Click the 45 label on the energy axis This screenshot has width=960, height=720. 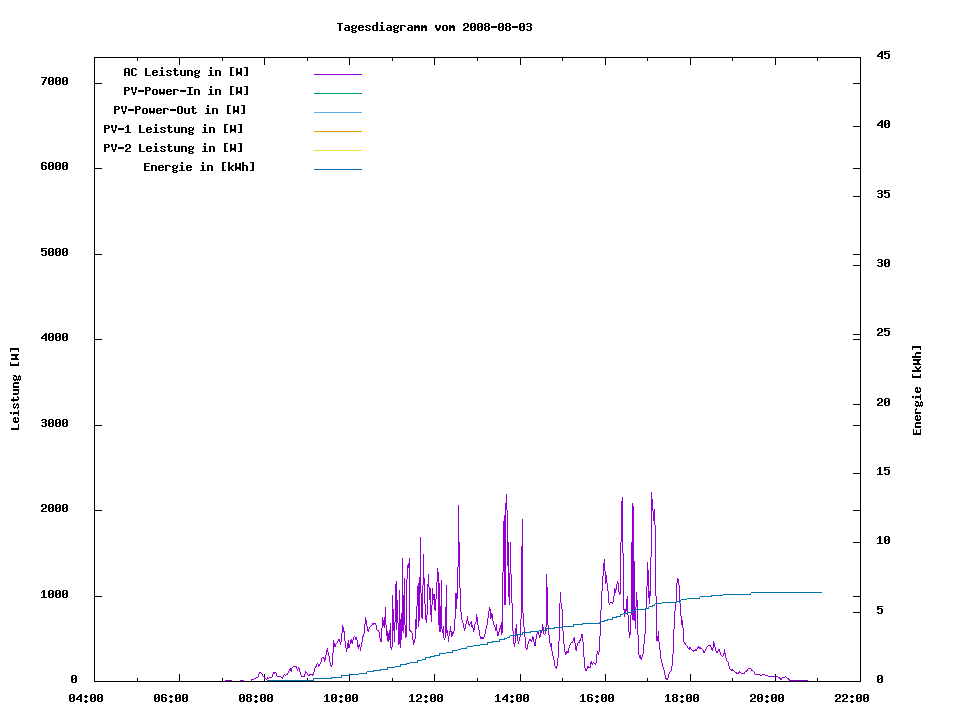click(884, 55)
